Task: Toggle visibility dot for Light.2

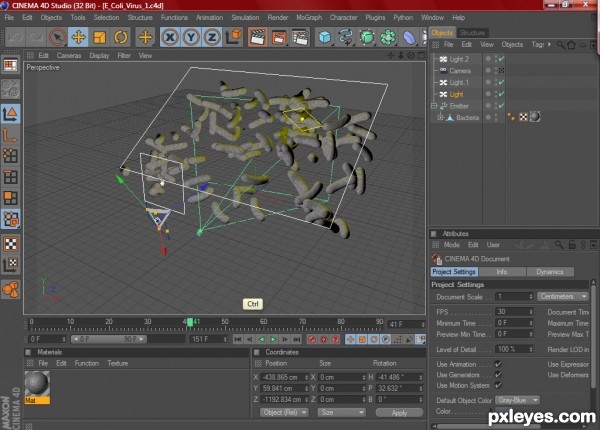Action: coord(488,59)
